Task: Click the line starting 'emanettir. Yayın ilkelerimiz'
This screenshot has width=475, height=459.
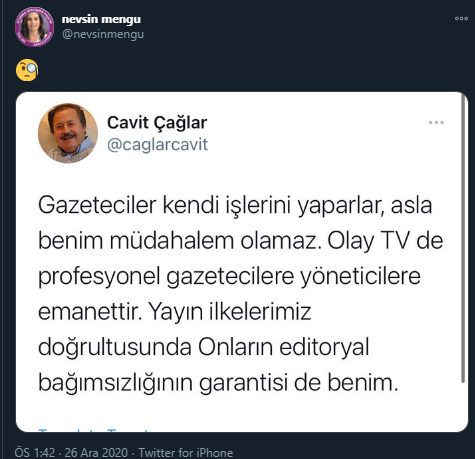Action: 175,312
